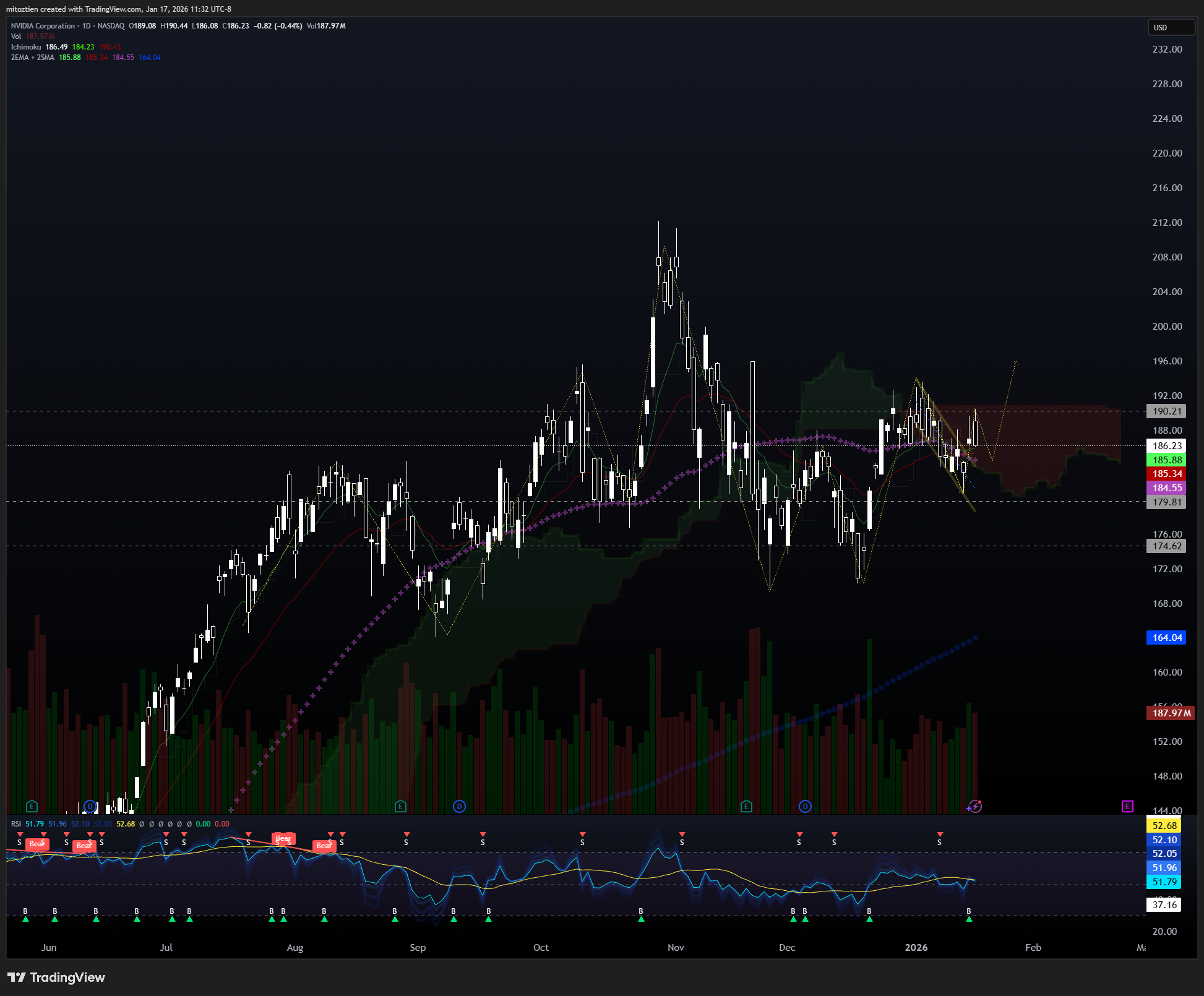Image resolution: width=1204 pixels, height=996 pixels.
Task: Select the Vol indicator legend
Action: (x=16, y=36)
